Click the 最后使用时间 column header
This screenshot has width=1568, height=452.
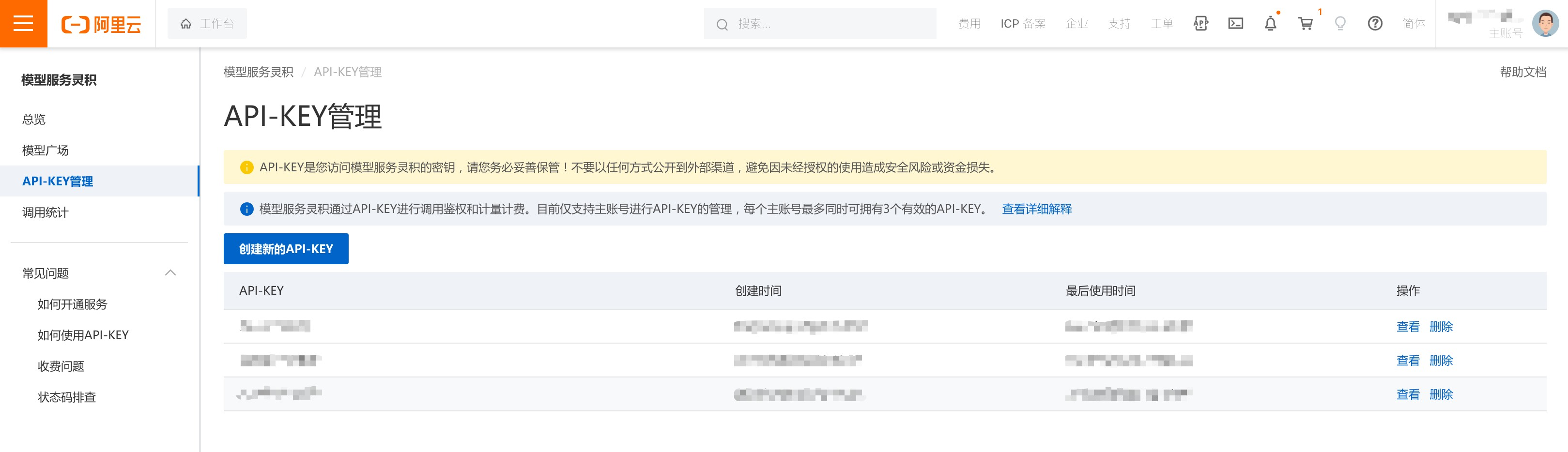(1101, 291)
